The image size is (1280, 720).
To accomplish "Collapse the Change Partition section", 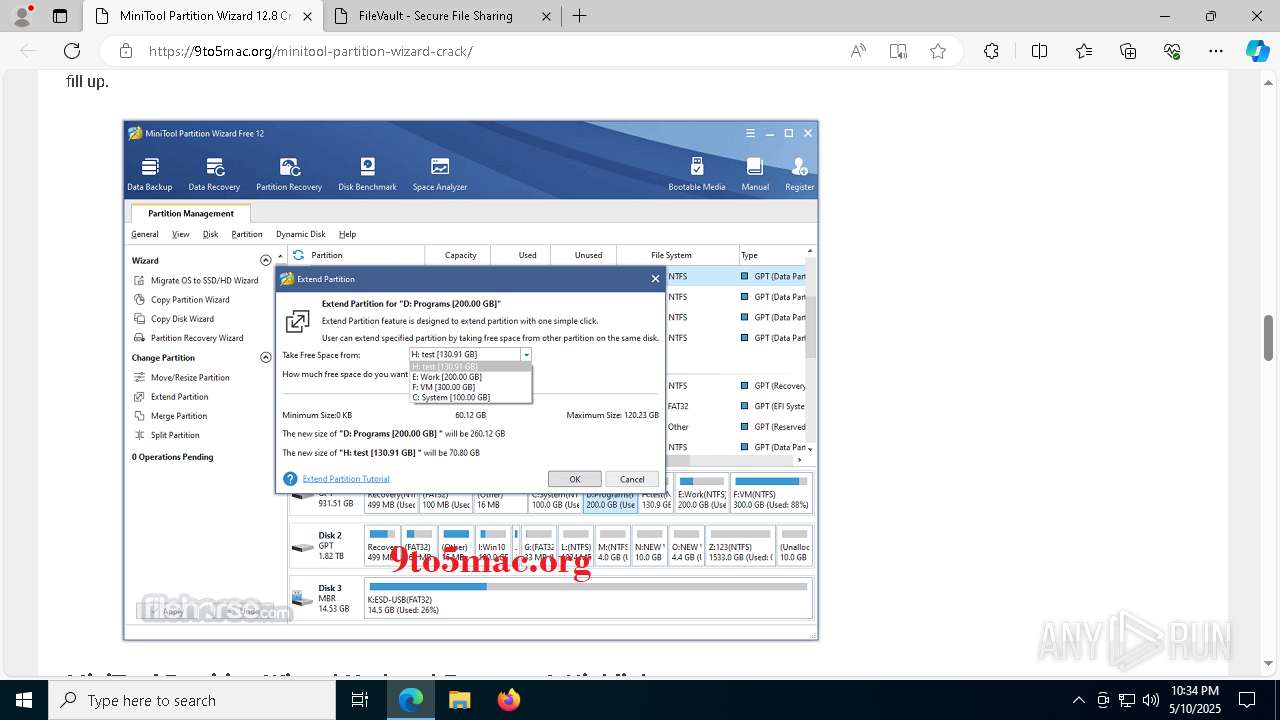I will coord(266,357).
